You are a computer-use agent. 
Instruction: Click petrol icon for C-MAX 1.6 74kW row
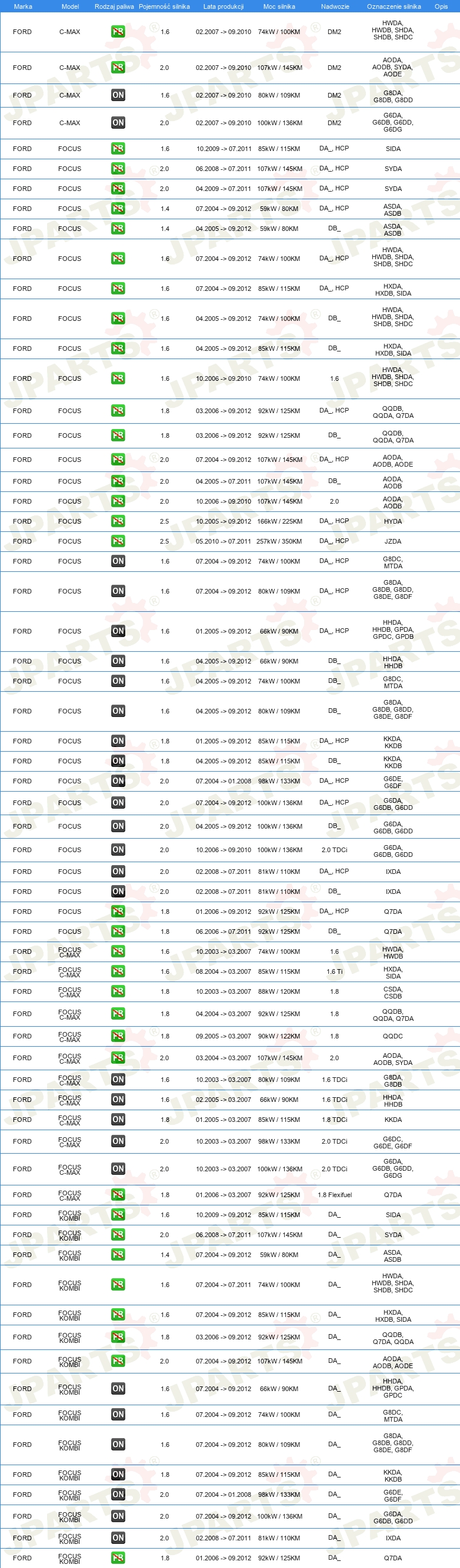point(118,32)
